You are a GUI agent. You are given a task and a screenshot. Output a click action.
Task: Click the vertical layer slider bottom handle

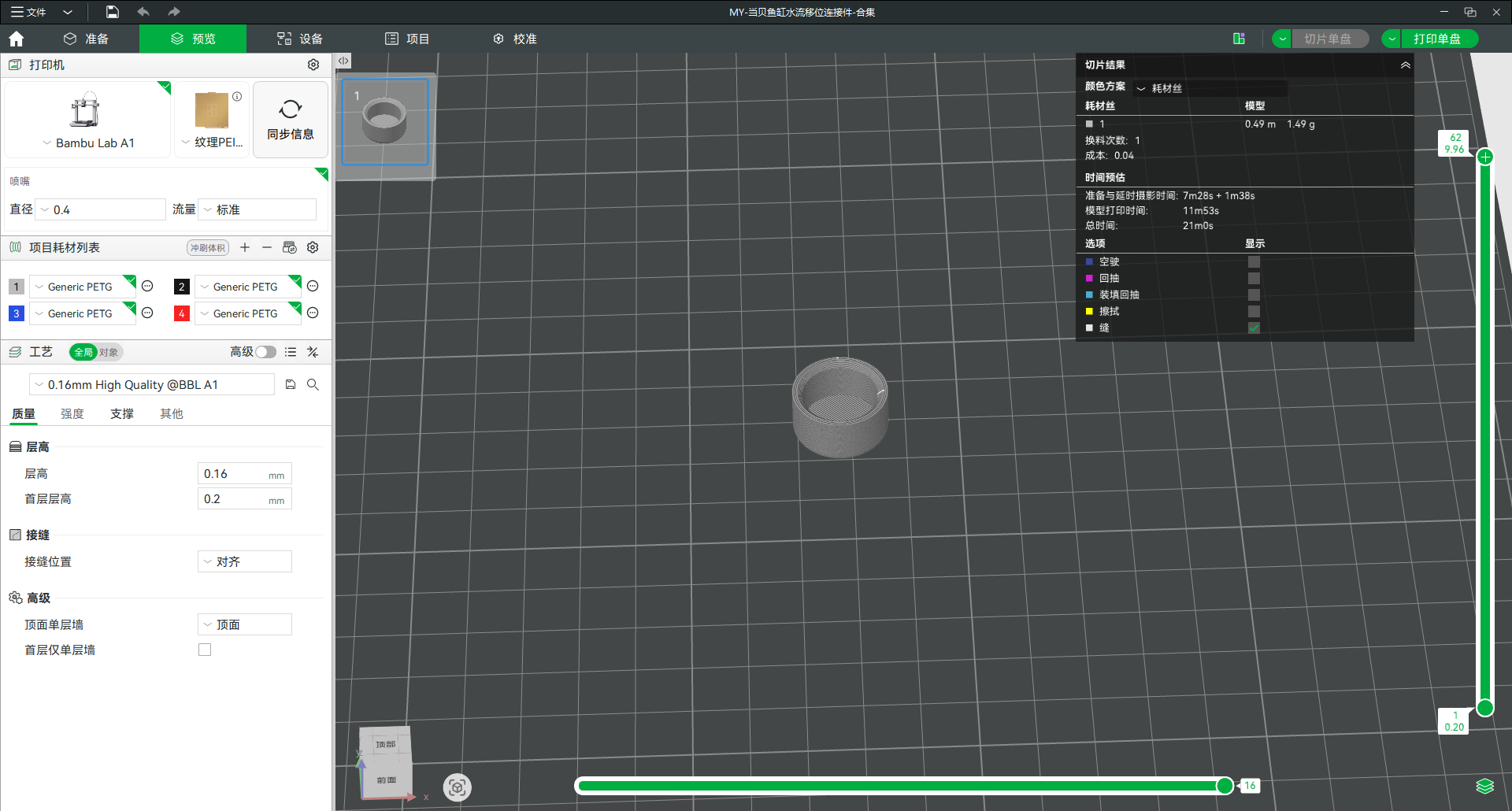[1485, 708]
